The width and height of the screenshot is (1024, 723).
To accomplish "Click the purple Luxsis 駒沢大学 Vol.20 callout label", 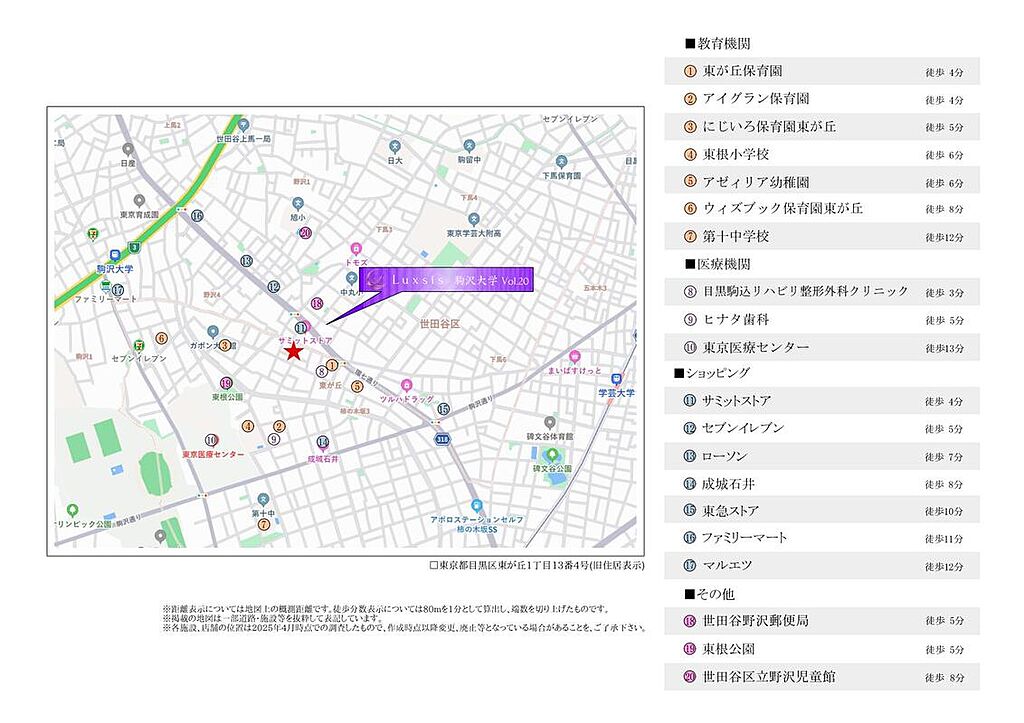I will [x=448, y=281].
